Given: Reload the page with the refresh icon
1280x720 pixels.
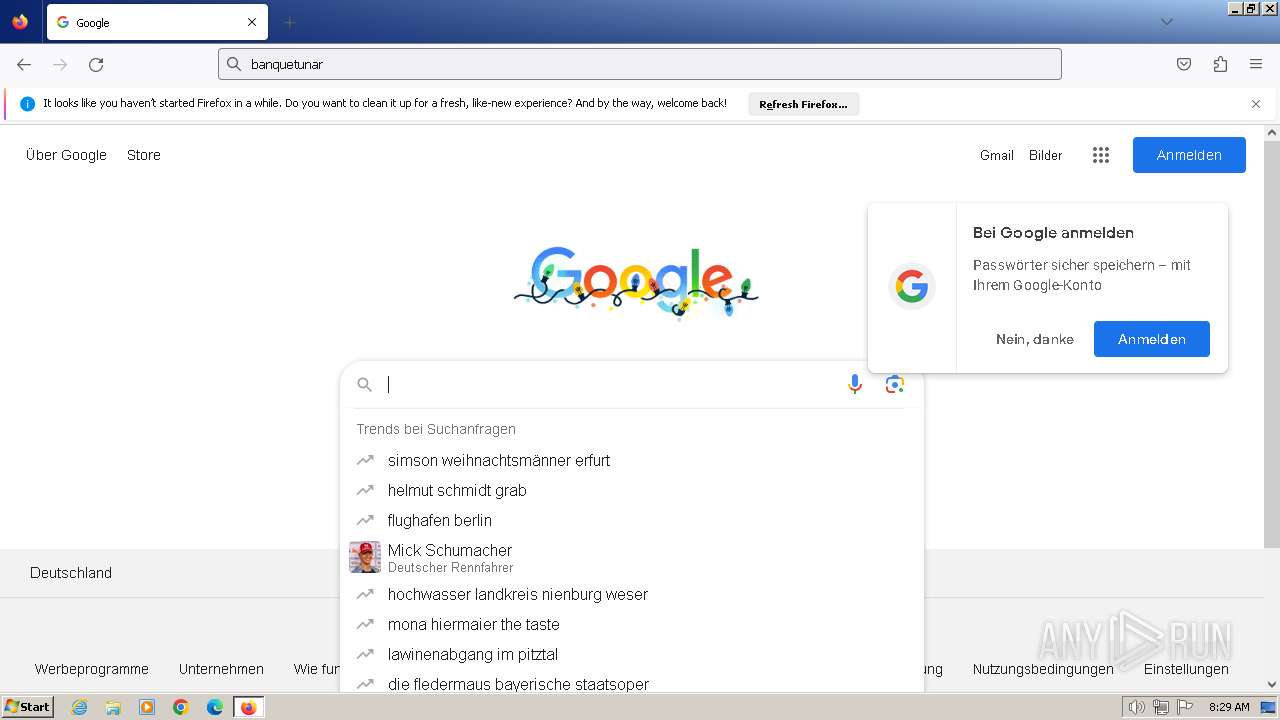Looking at the screenshot, I should (x=96, y=64).
